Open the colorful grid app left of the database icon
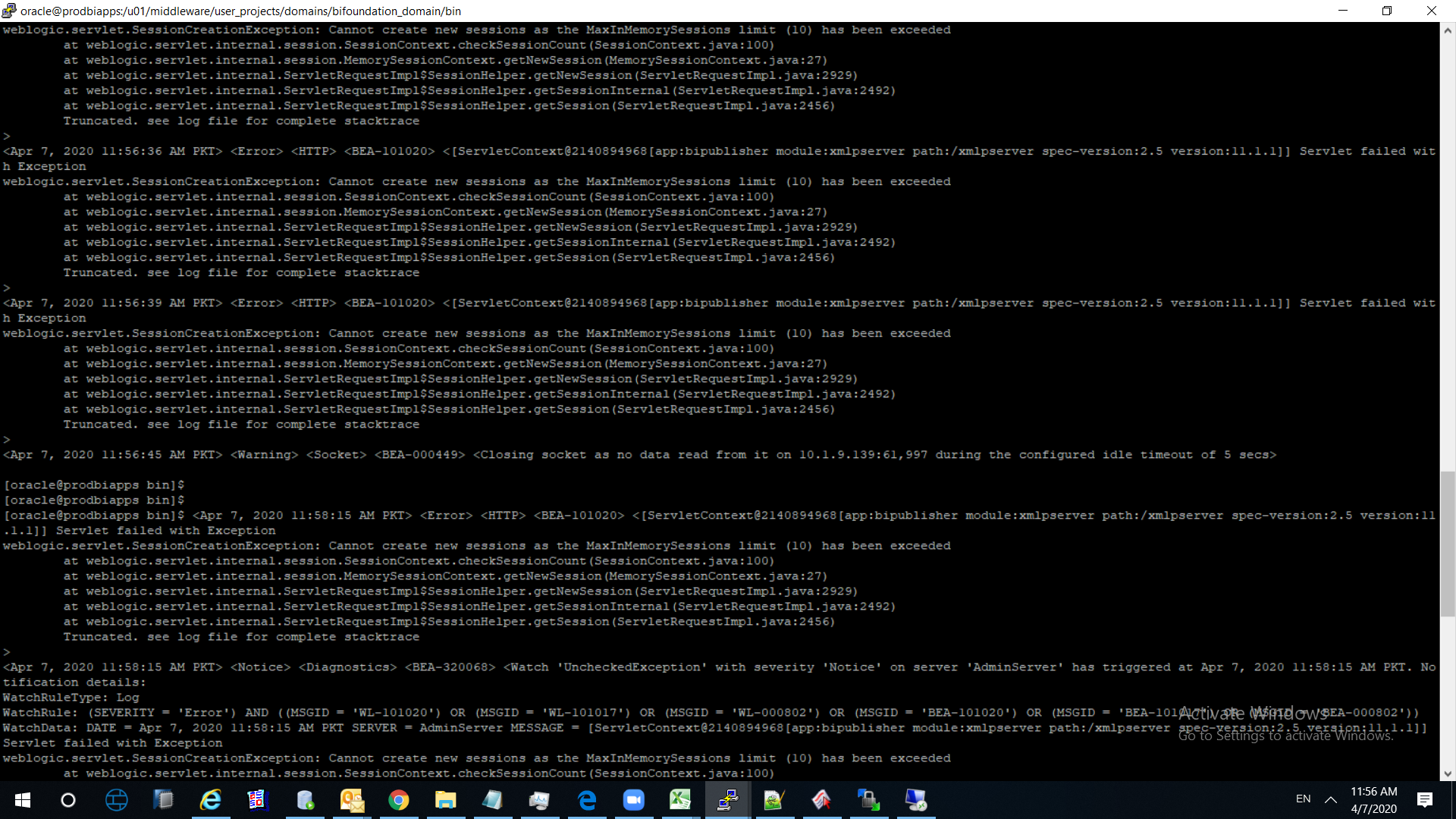This screenshot has height=819, width=1456. click(257, 800)
